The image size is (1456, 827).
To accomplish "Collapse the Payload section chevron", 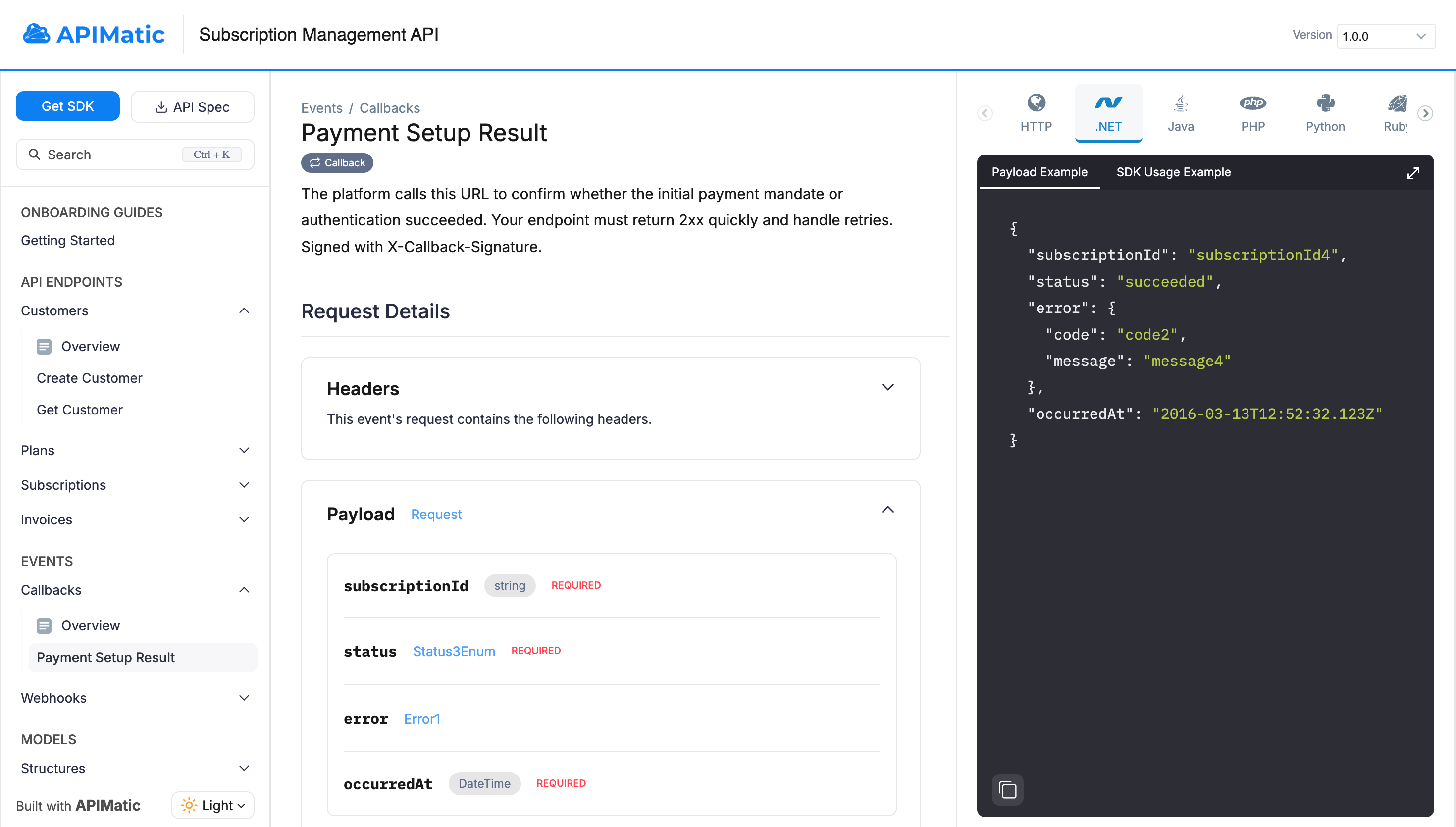I will pyautogui.click(x=887, y=510).
